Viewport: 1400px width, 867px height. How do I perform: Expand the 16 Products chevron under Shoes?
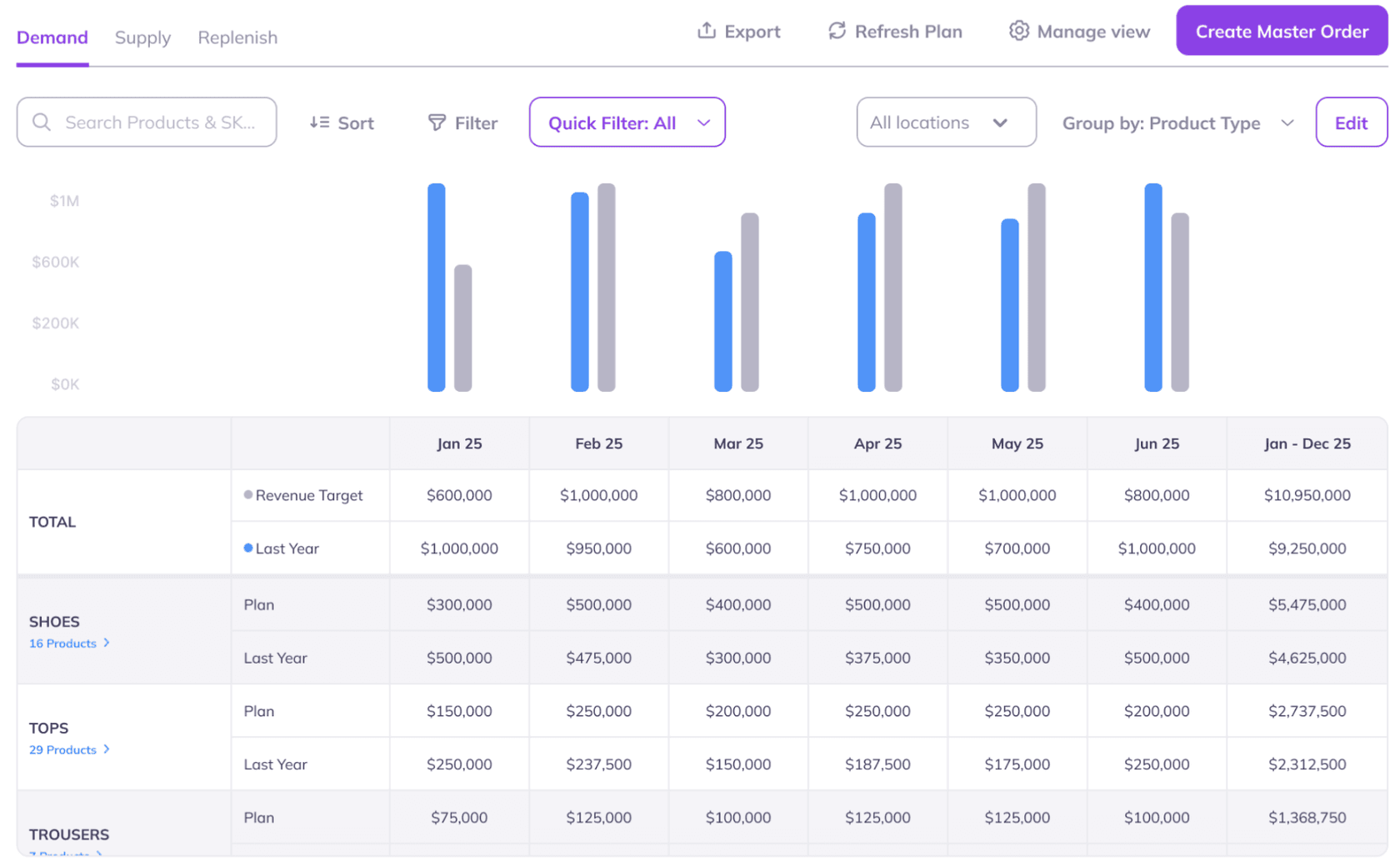coord(107,643)
